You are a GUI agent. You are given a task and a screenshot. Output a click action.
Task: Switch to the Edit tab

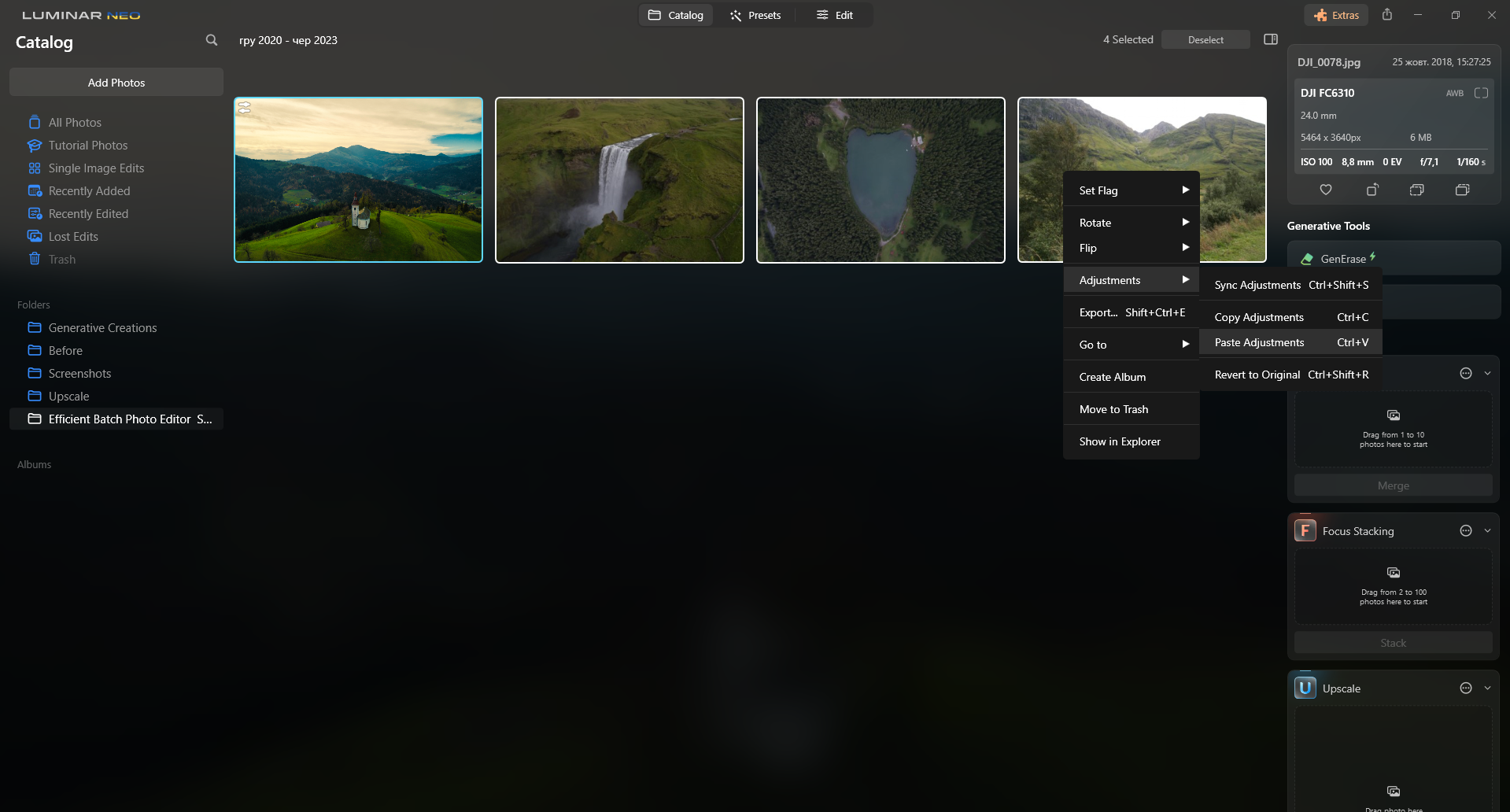pyautogui.click(x=835, y=15)
